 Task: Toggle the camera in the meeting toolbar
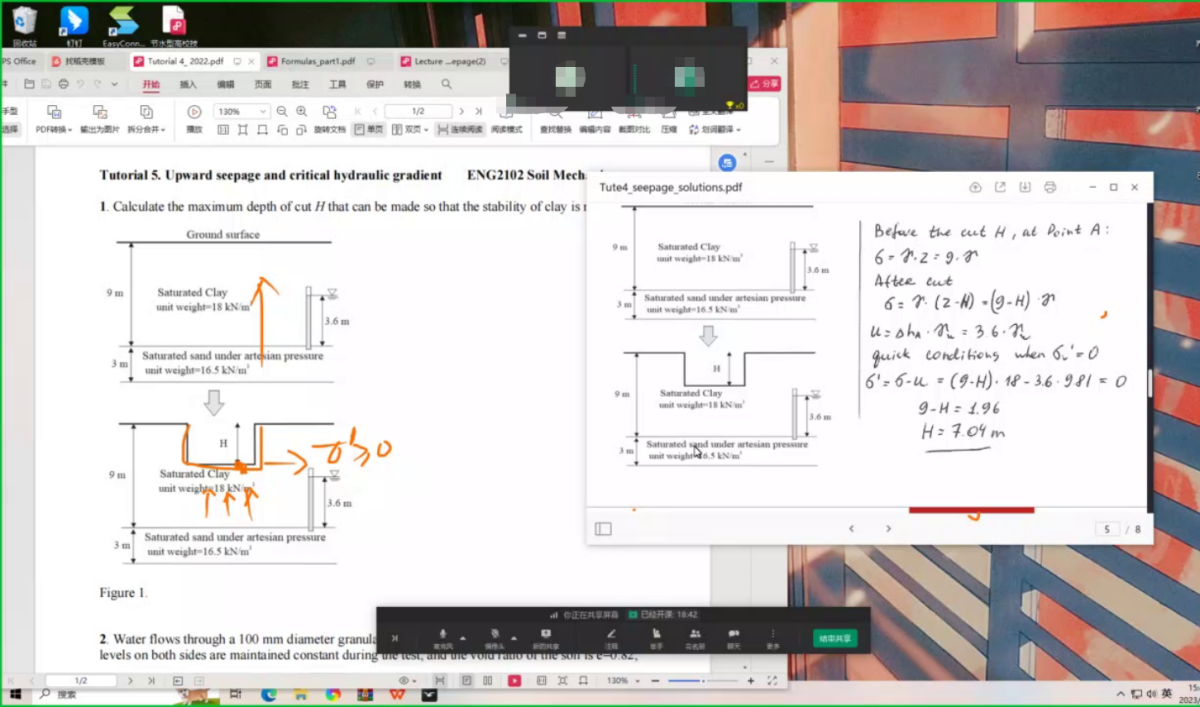(494, 635)
